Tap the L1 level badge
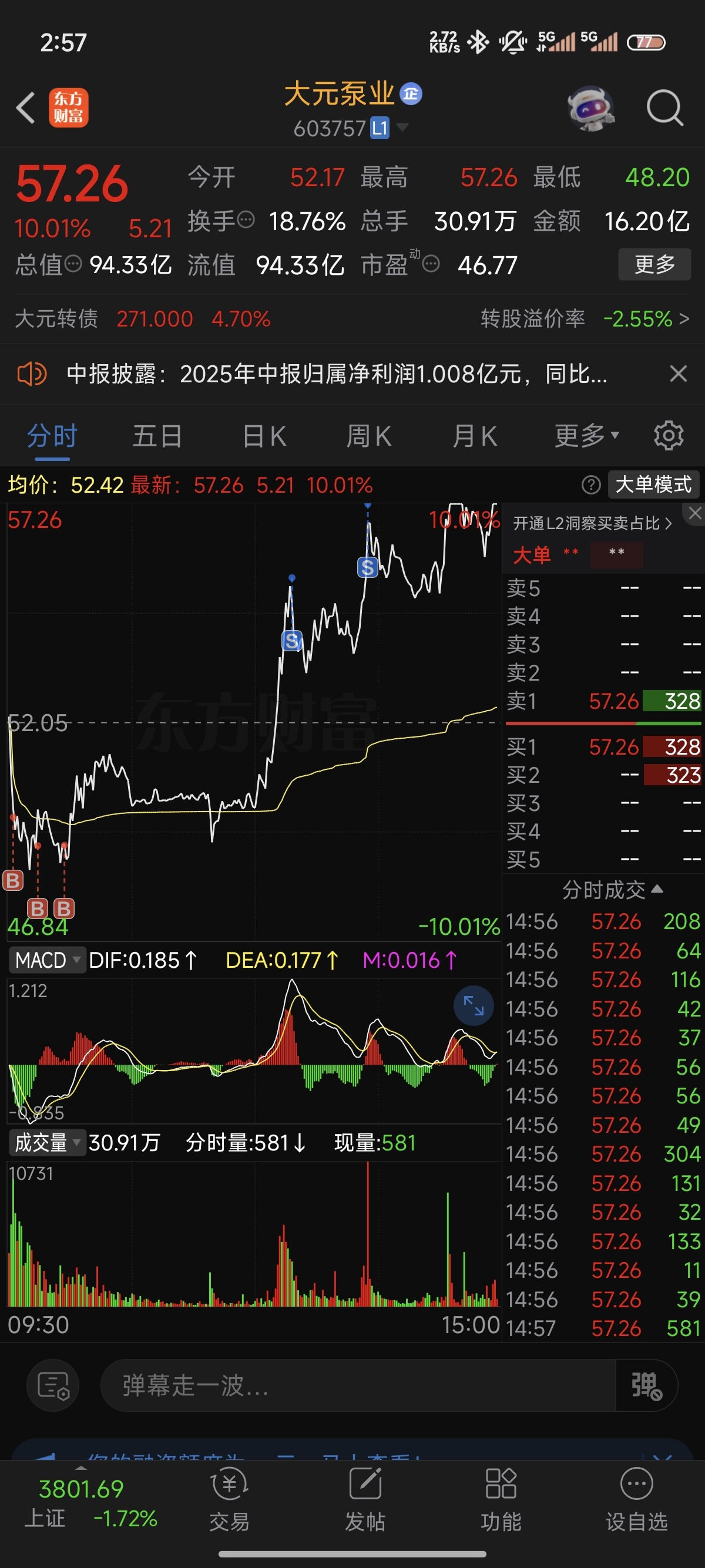 pos(380,128)
